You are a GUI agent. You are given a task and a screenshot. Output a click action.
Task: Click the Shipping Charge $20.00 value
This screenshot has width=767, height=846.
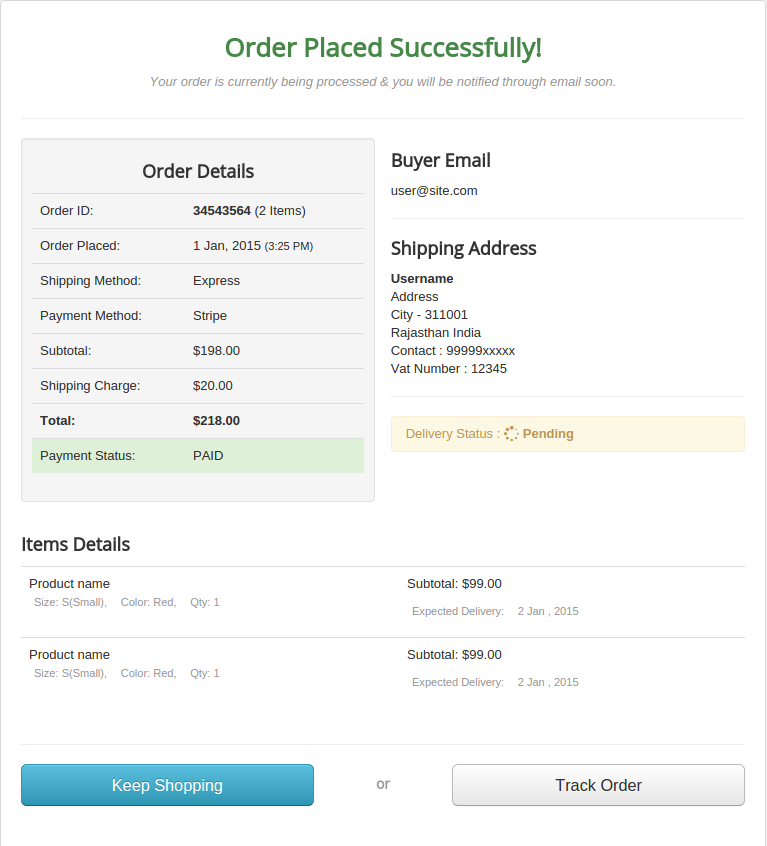[x=213, y=386]
